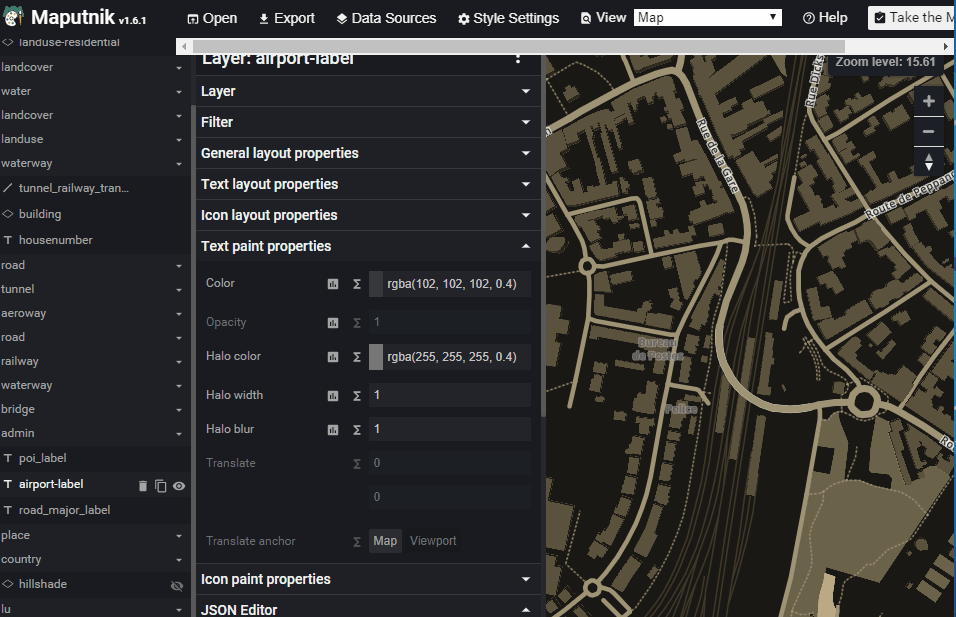
Task: Open Style Settings menu
Action: tap(508, 18)
